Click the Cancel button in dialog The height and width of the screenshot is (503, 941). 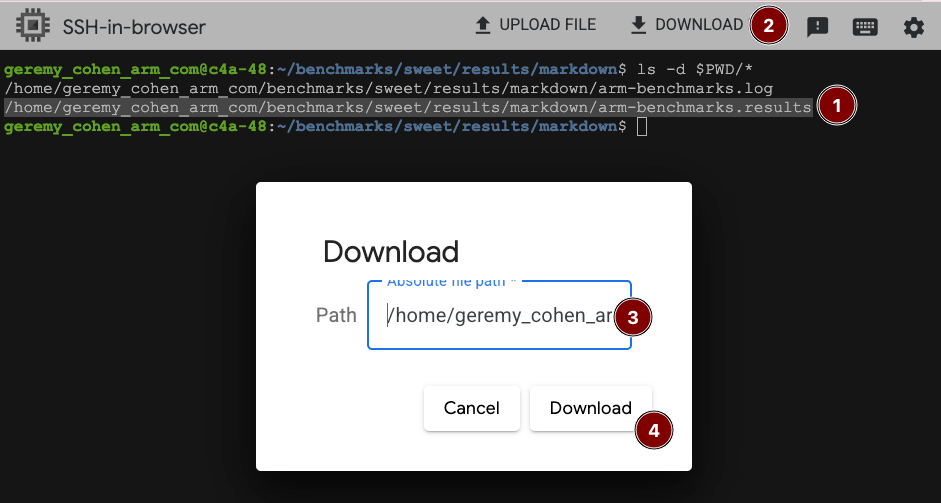coord(472,408)
